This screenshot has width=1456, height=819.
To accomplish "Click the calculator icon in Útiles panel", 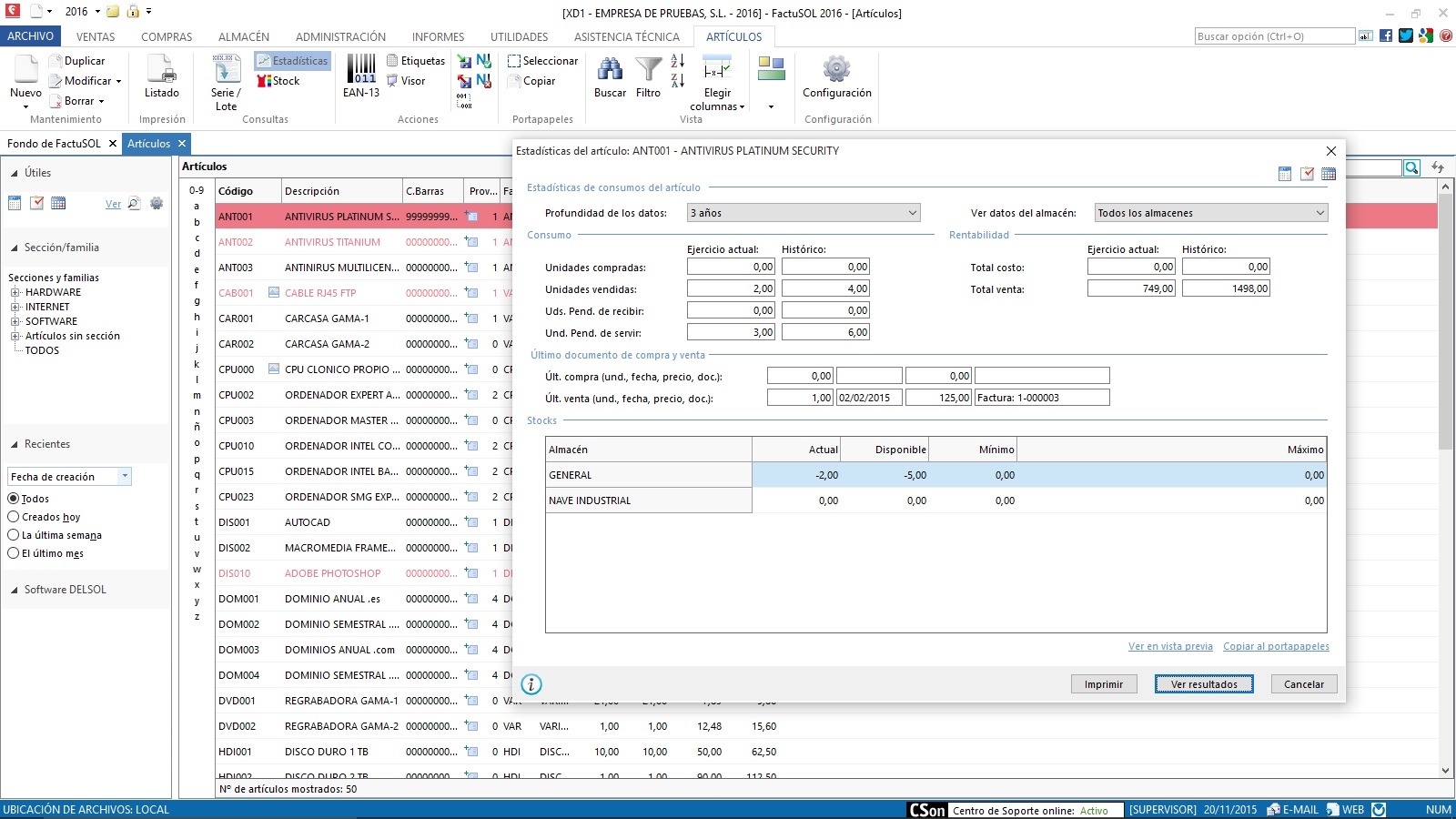I will pos(15,203).
